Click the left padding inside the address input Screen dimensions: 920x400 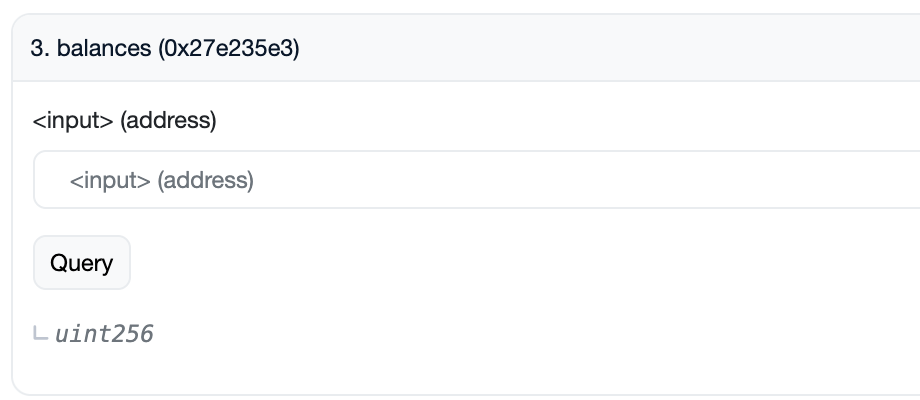click(x=50, y=181)
